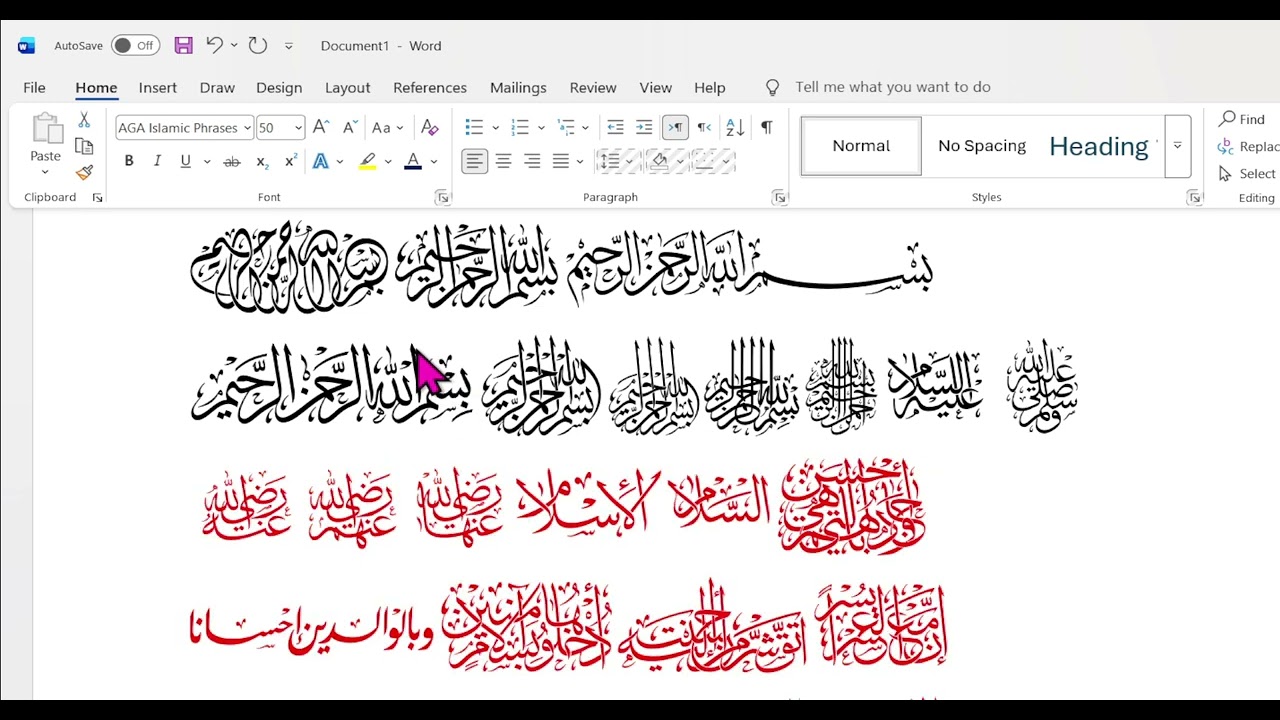Image resolution: width=1280 pixels, height=720 pixels.
Task: Switch to the Layout tab
Action: (348, 87)
